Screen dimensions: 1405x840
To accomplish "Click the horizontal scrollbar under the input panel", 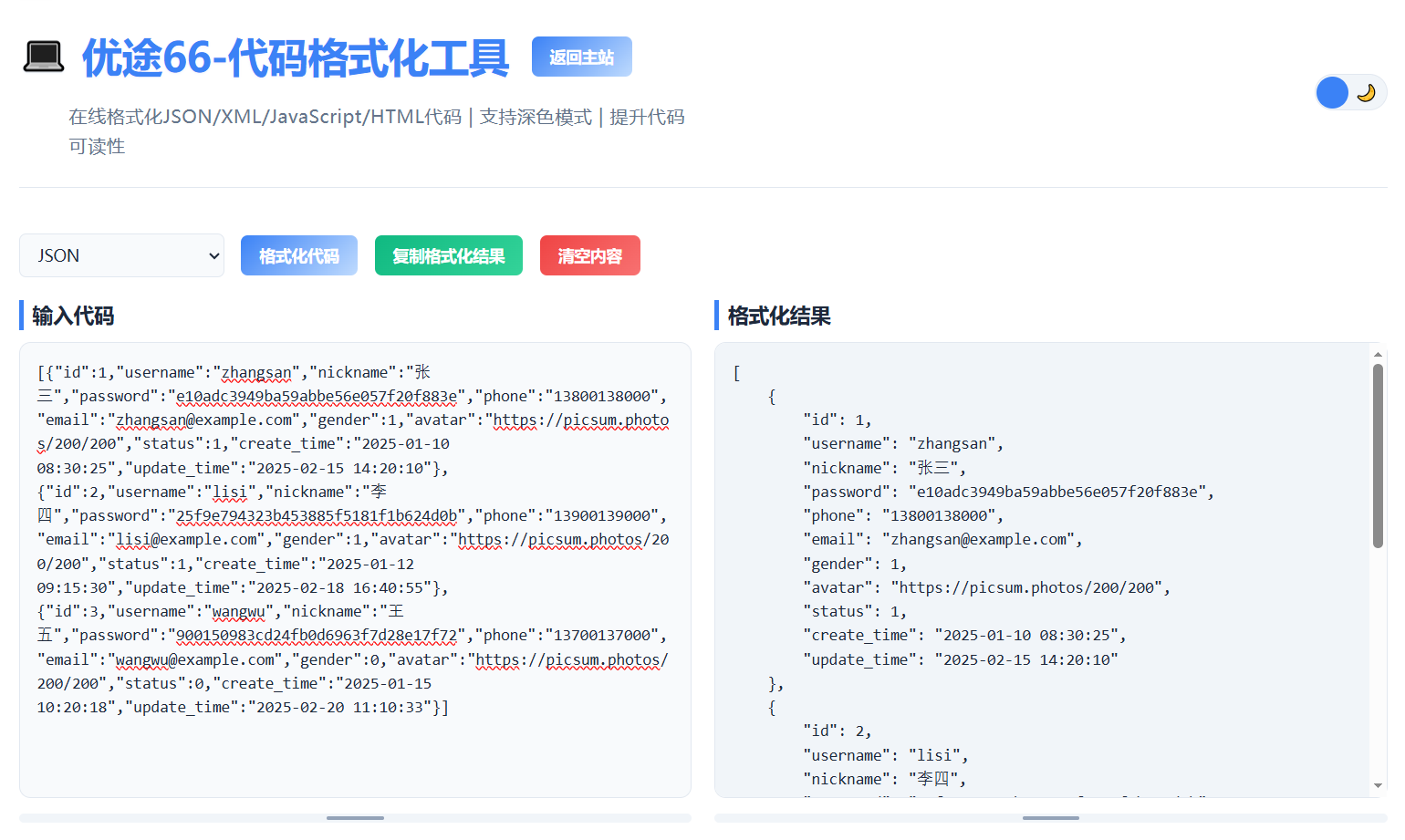I will pos(355,818).
